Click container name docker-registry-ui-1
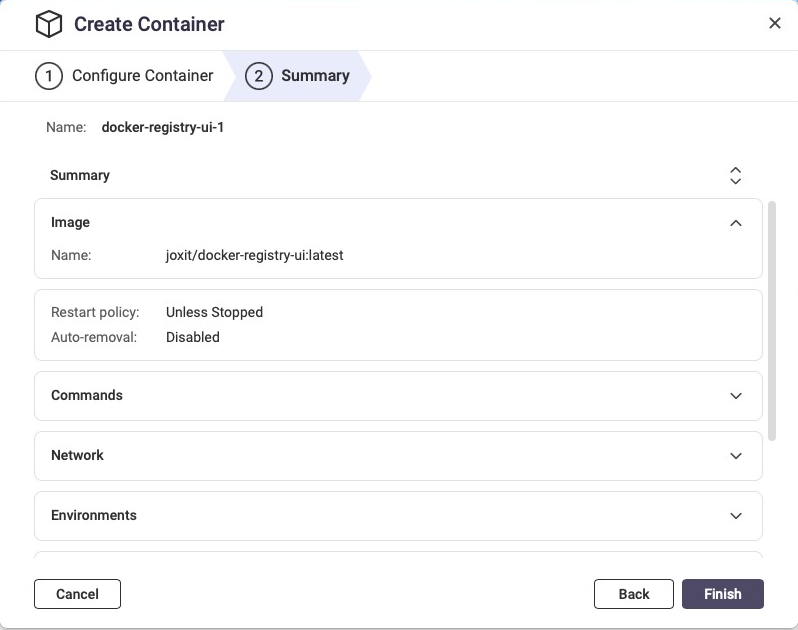 pyautogui.click(x=162, y=127)
